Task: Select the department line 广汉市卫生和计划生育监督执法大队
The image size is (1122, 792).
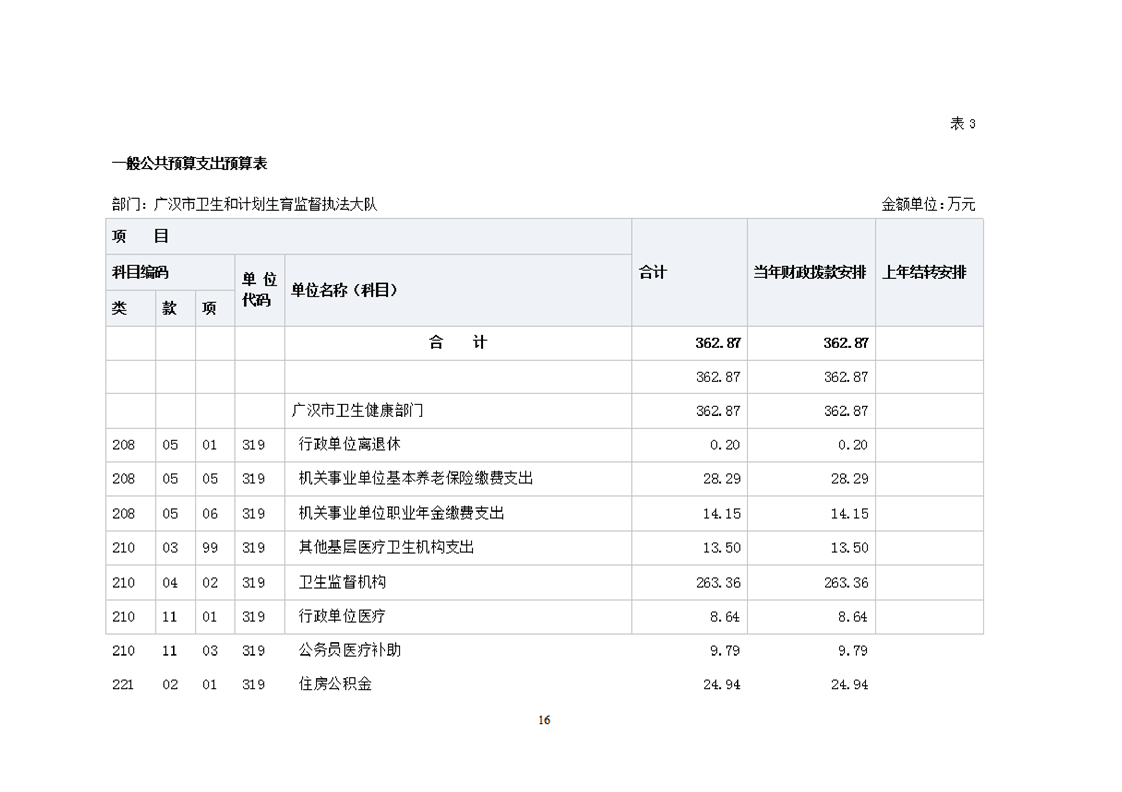Action: (244, 205)
